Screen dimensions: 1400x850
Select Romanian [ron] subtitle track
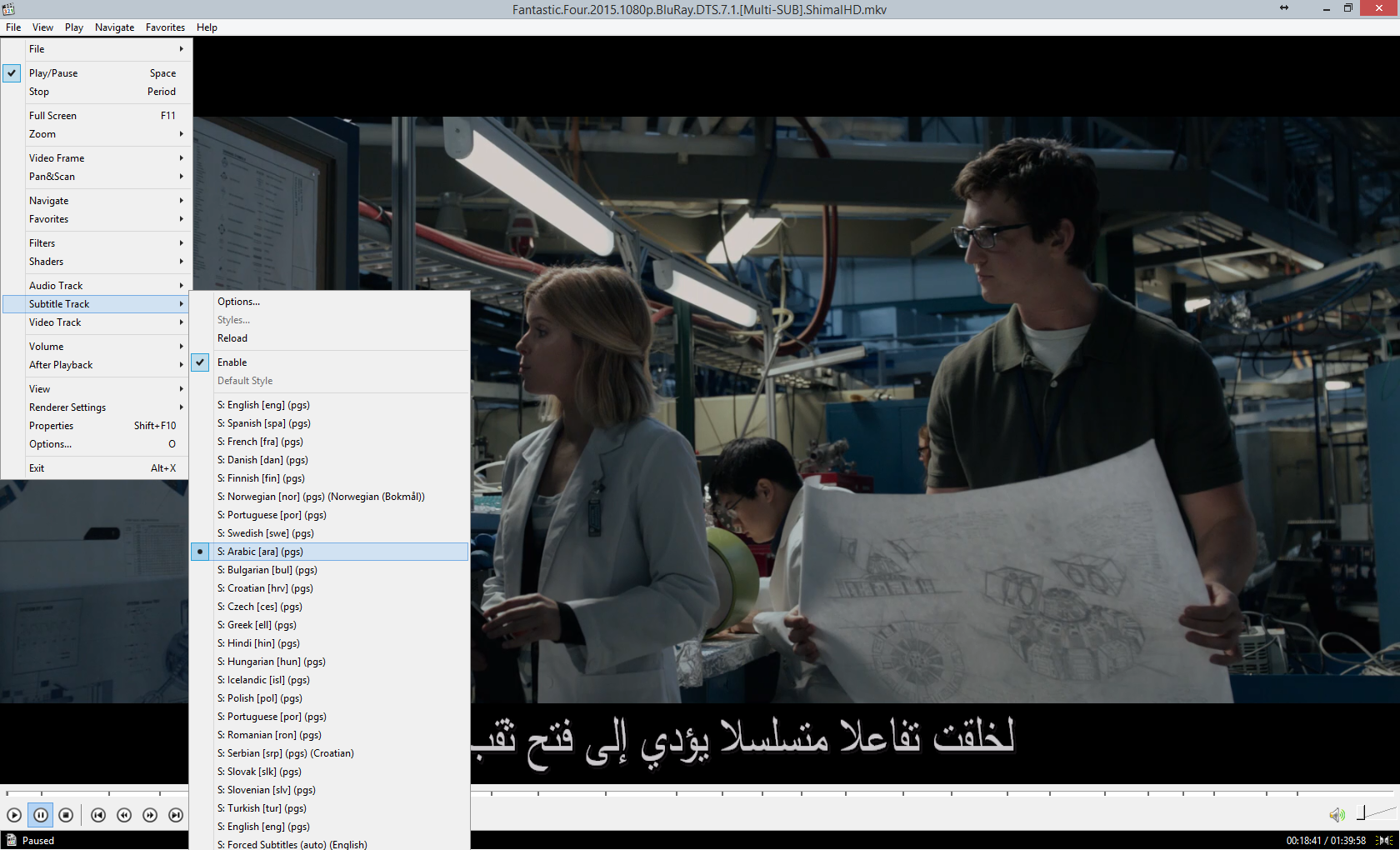click(330, 735)
